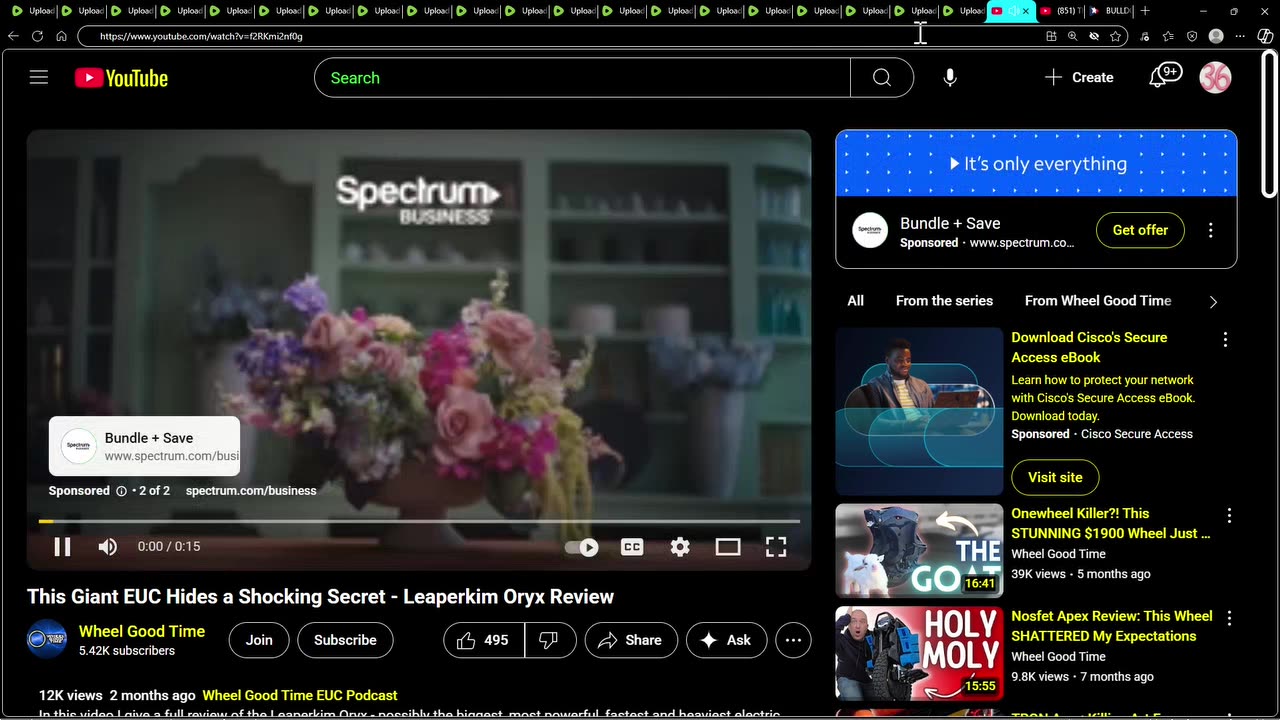The height and width of the screenshot is (720, 1280).
Task: Reload the current page
Action: (x=37, y=36)
